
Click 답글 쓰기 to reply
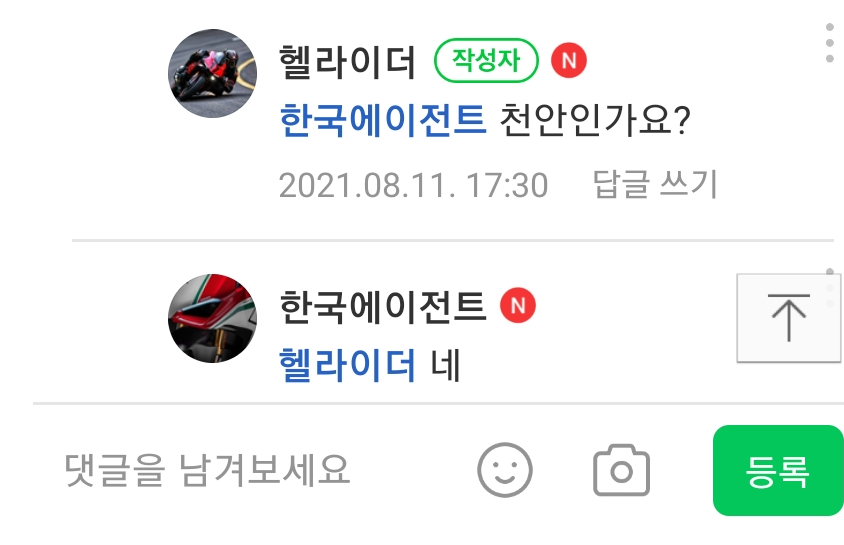(x=655, y=184)
